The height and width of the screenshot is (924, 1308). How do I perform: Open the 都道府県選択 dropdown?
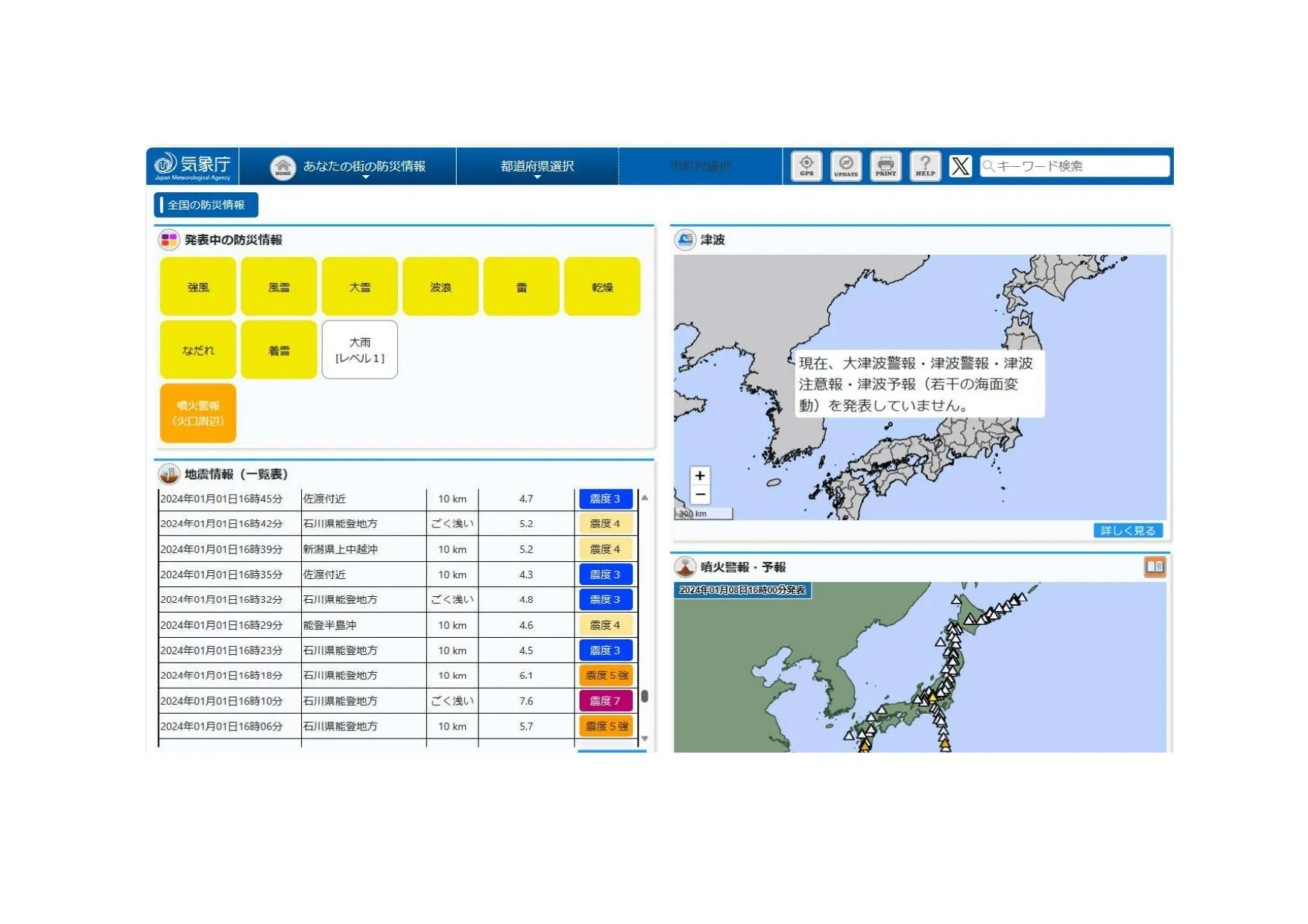click(x=537, y=167)
